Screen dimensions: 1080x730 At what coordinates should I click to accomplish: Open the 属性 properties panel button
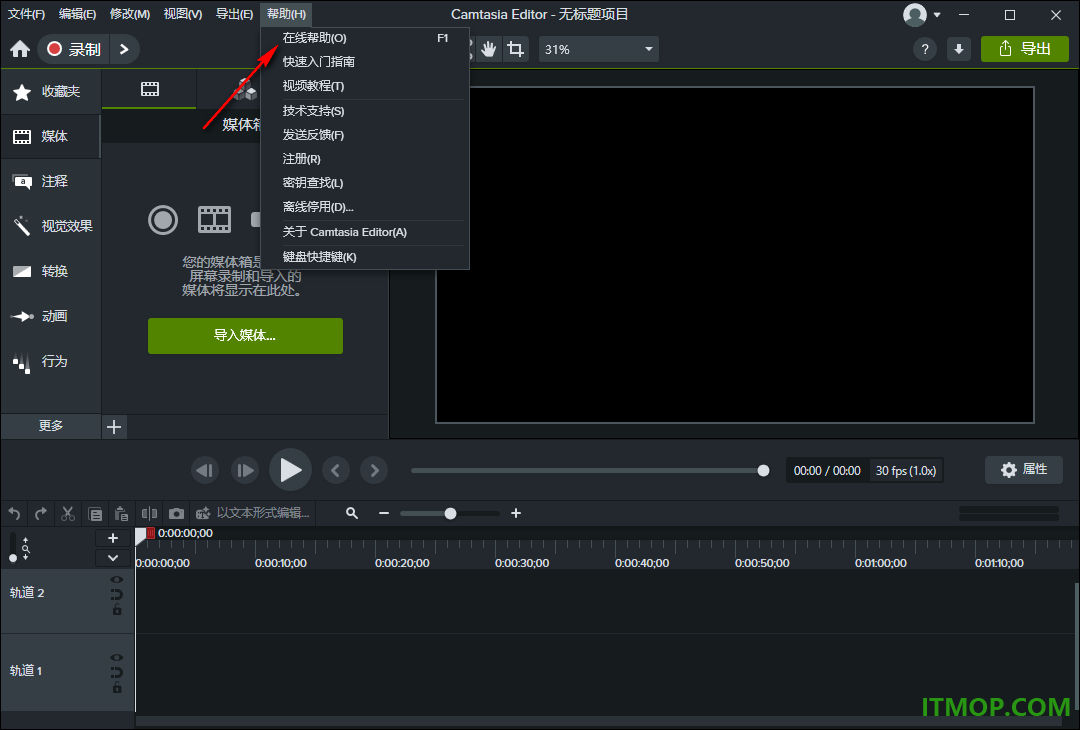1024,470
